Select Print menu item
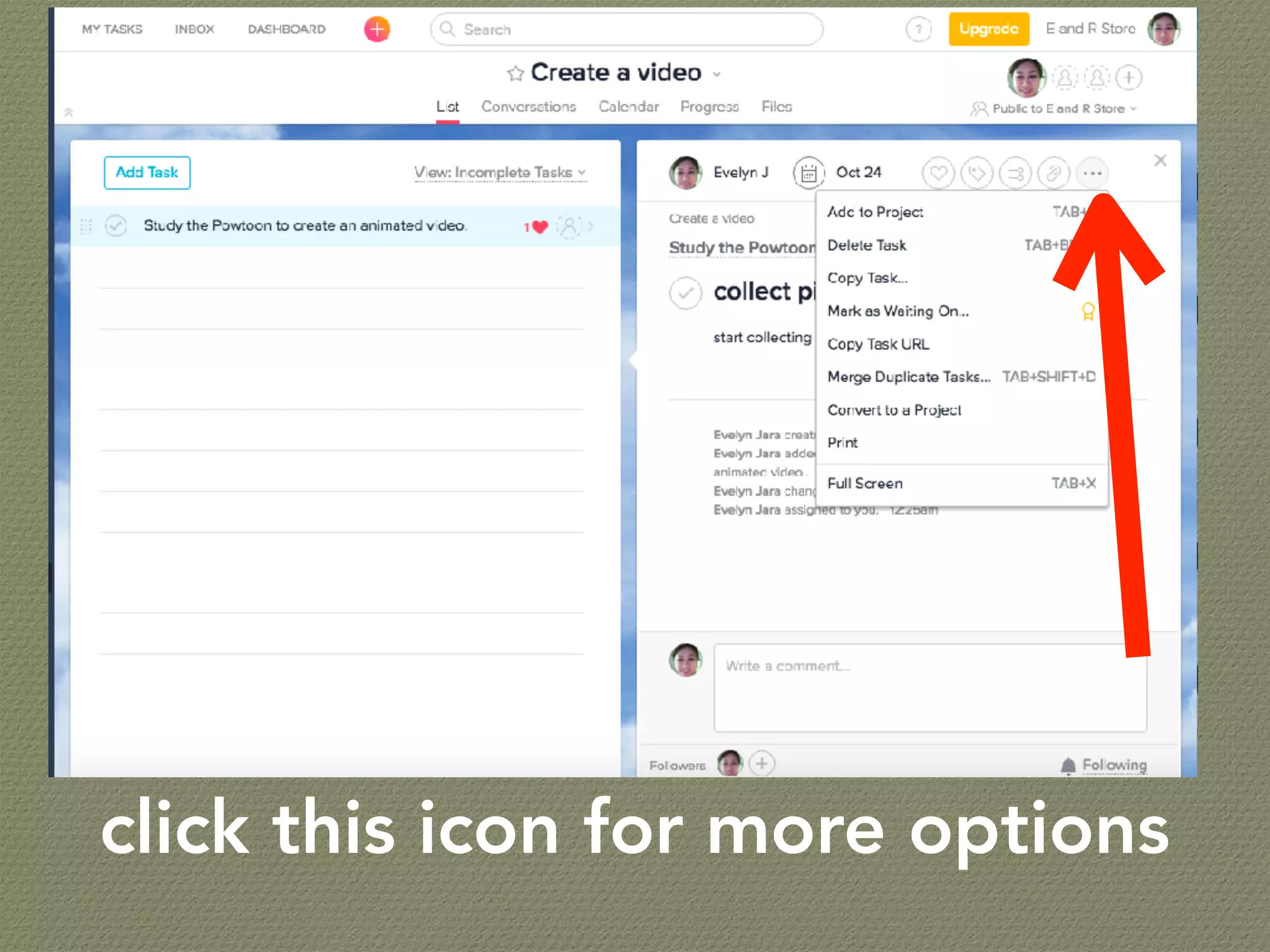The height and width of the screenshot is (952, 1270). pyautogui.click(x=961, y=443)
